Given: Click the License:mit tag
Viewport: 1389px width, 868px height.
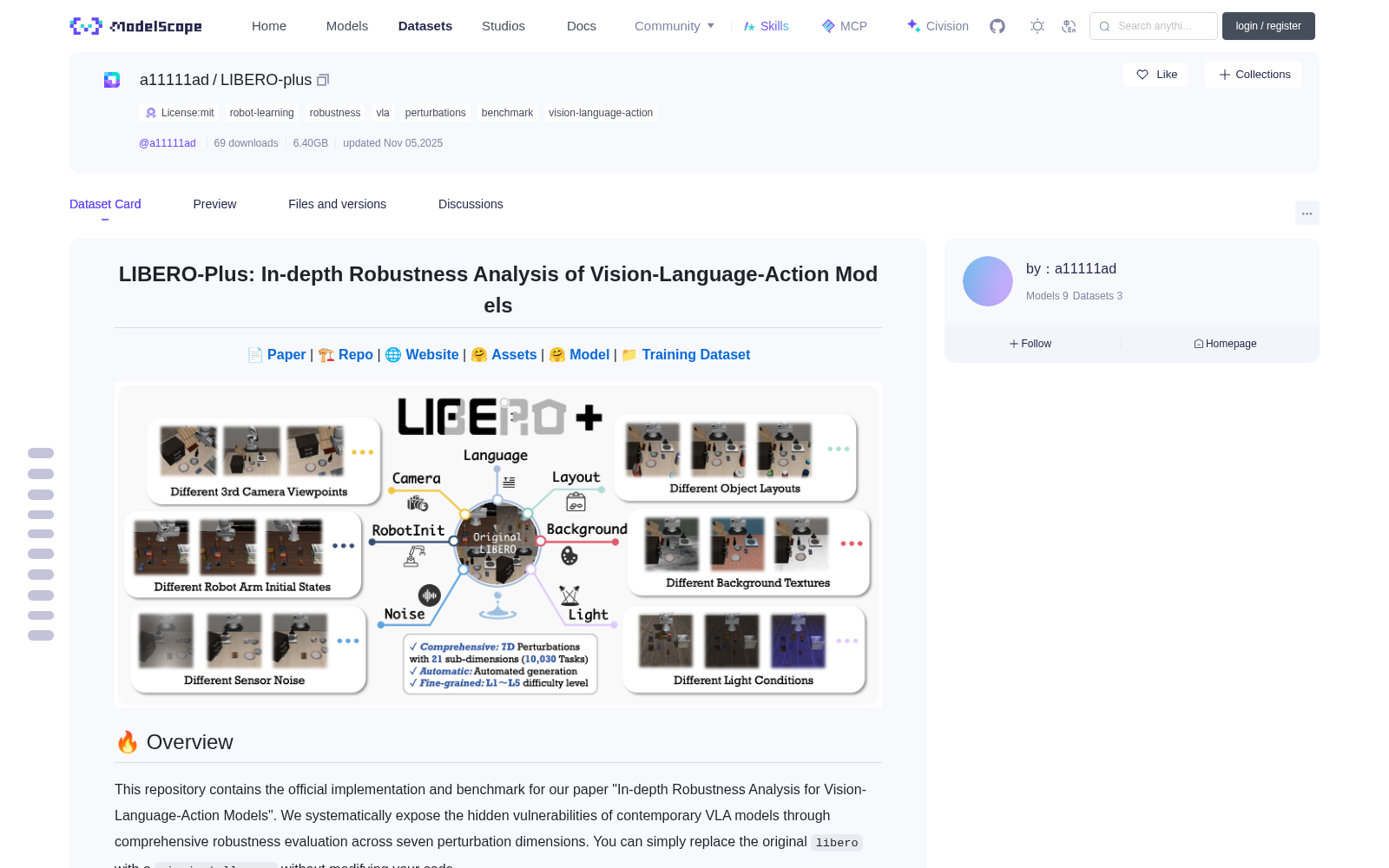Looking at the screenshot, I should point(179,113).
